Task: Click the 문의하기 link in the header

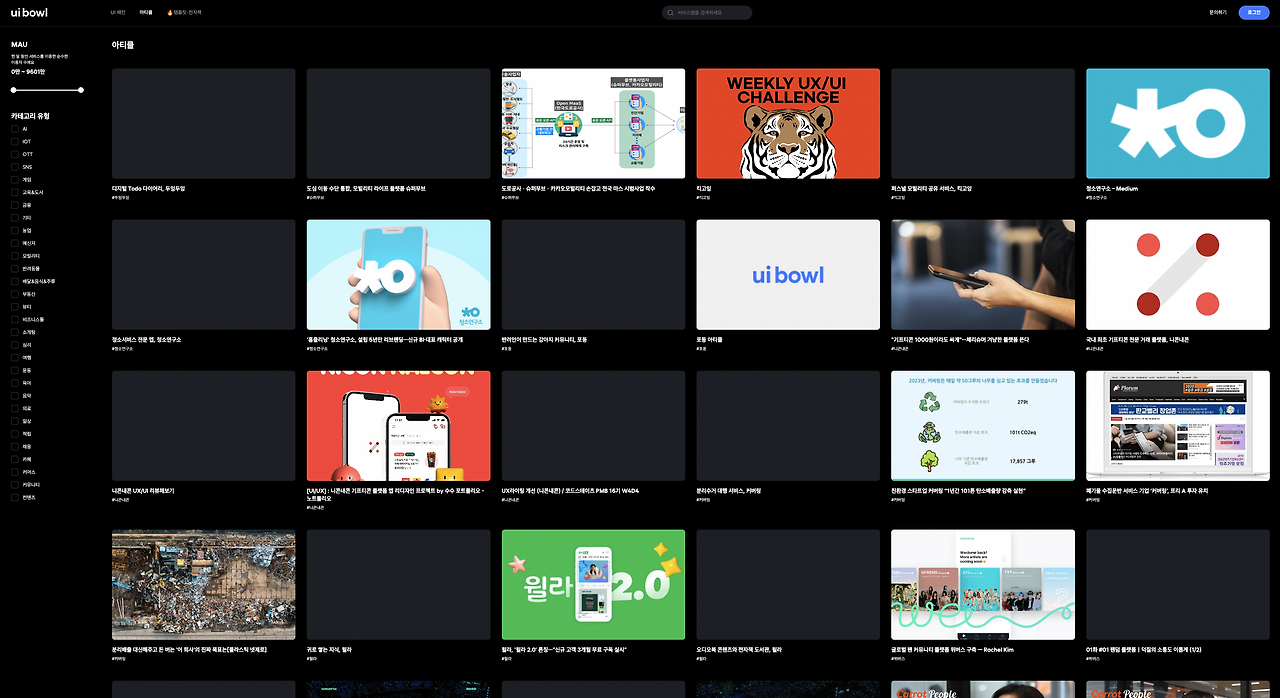Action: click(1217, 13)
